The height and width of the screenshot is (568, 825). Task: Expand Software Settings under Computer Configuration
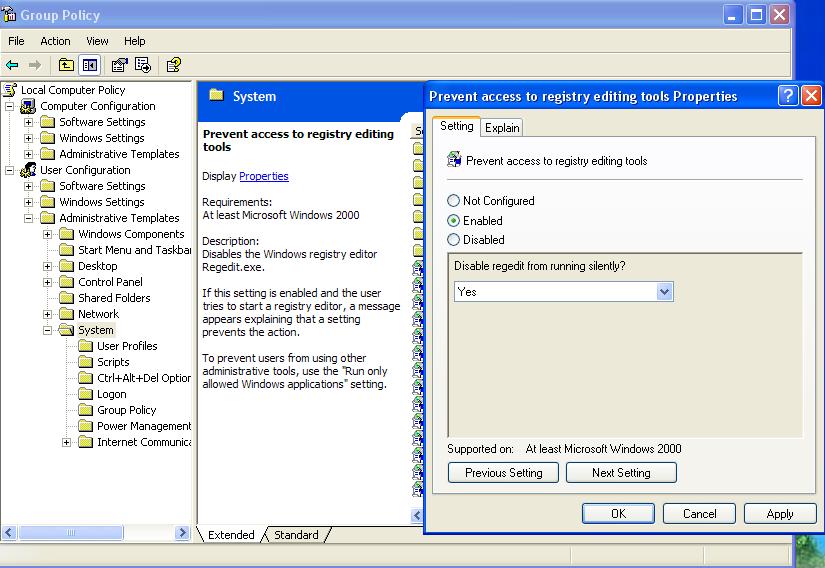tap(28, 122)
